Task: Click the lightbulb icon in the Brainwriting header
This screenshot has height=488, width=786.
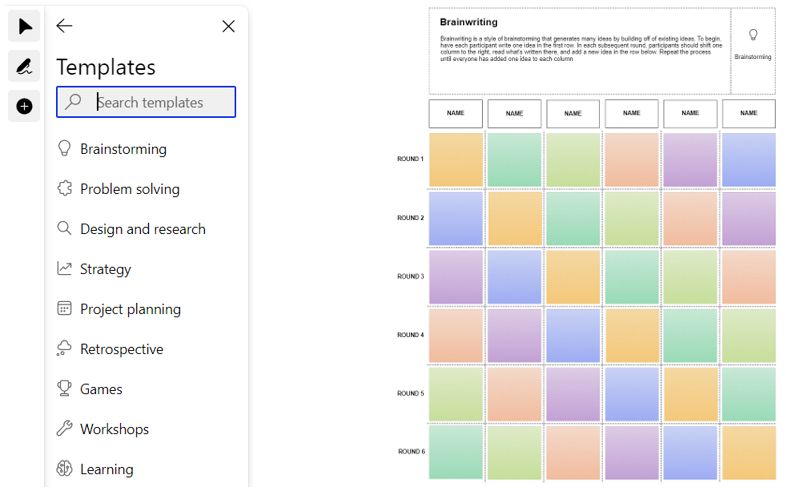Action: 752,36
